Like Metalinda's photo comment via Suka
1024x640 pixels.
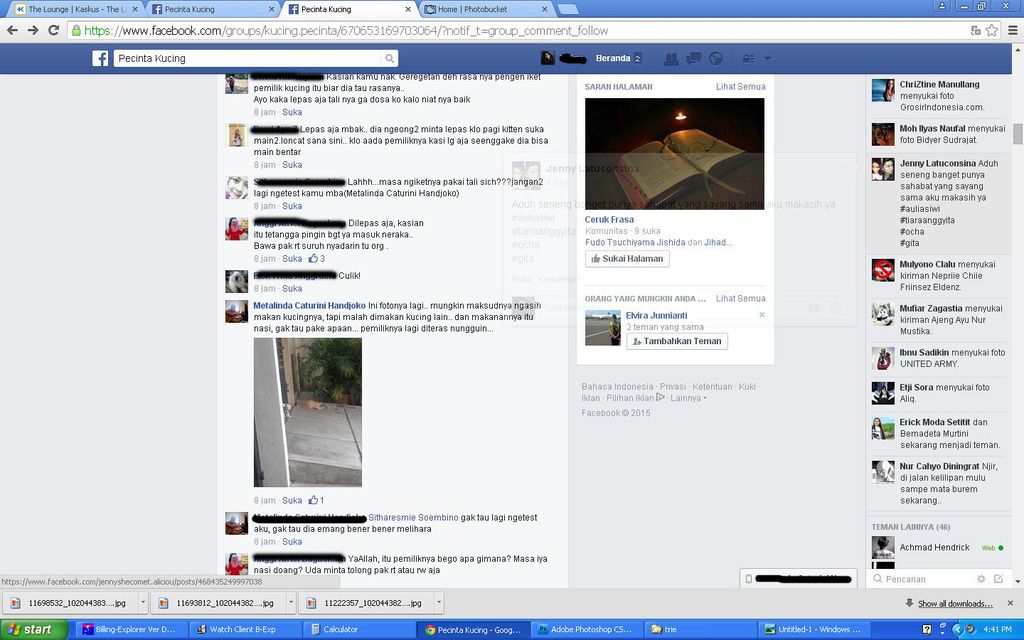point(292,500)
